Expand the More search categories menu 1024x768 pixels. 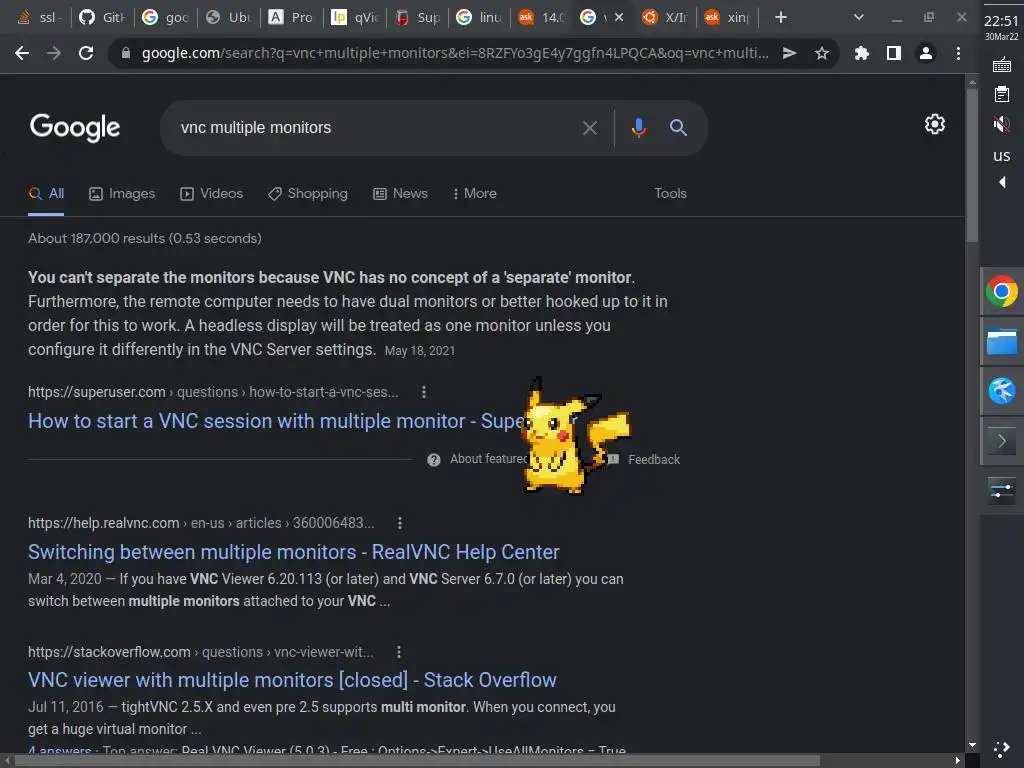tap(475, 193)
